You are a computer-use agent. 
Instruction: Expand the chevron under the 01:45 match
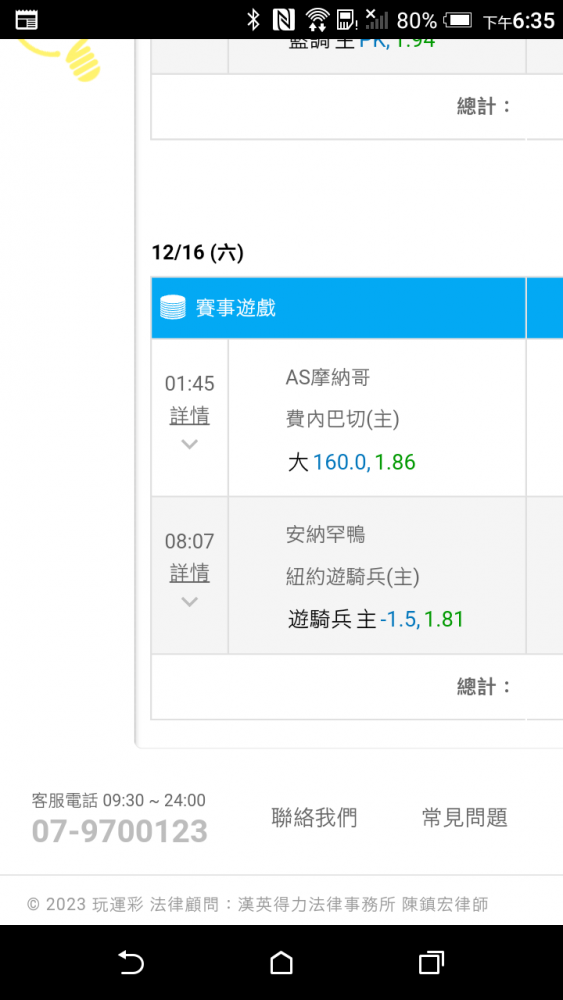pos(189,444)
